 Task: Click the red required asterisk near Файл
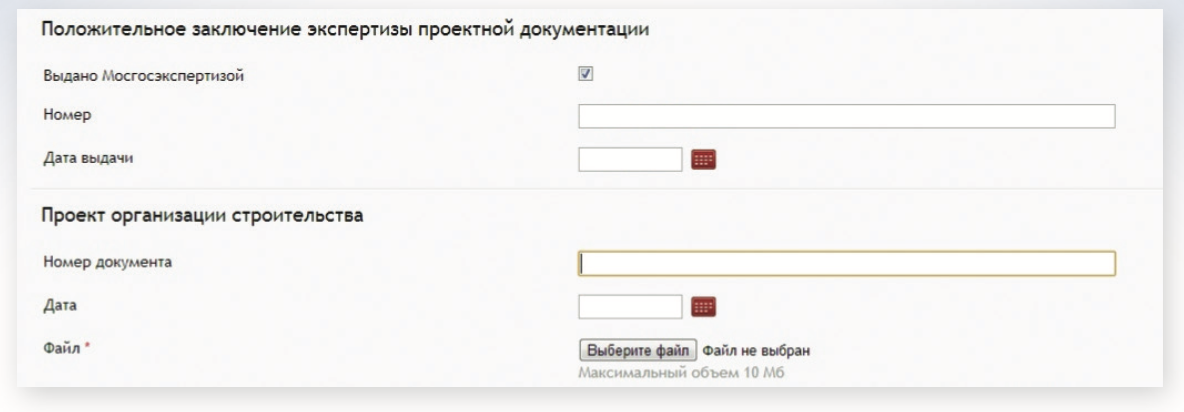[x=87, y=346]
